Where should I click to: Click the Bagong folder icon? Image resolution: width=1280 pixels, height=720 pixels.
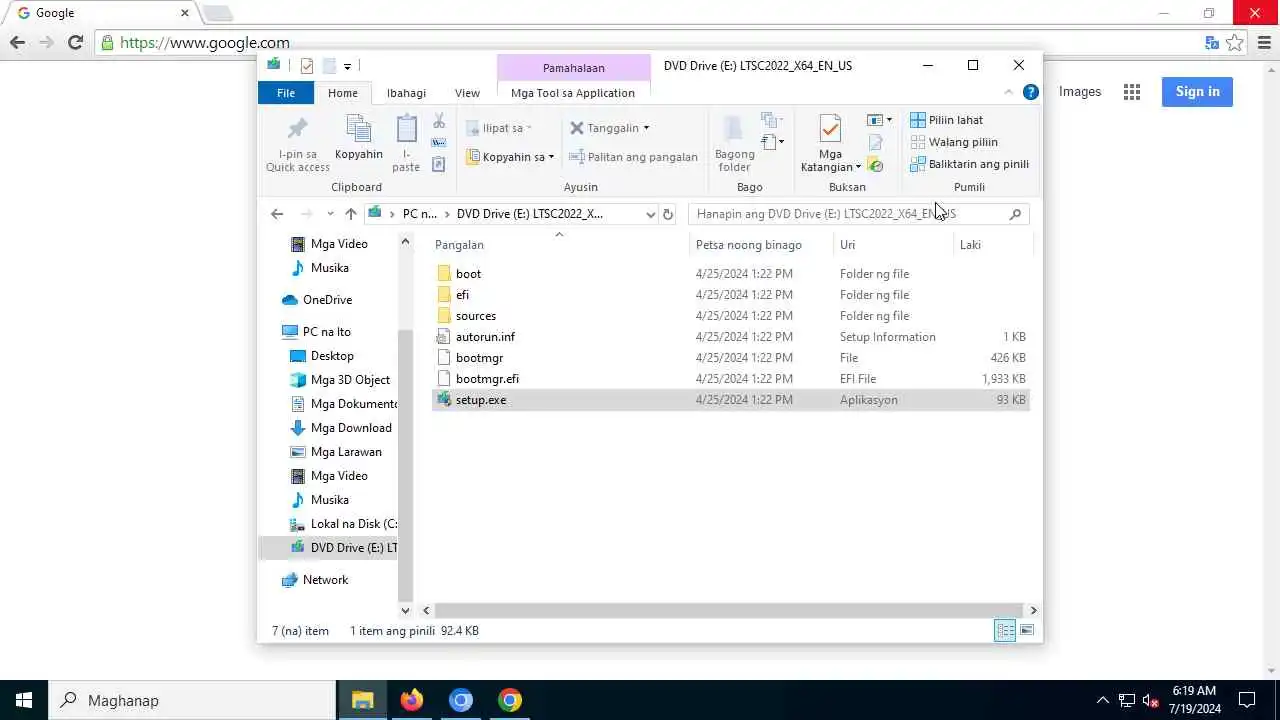(x=734, y=129)
